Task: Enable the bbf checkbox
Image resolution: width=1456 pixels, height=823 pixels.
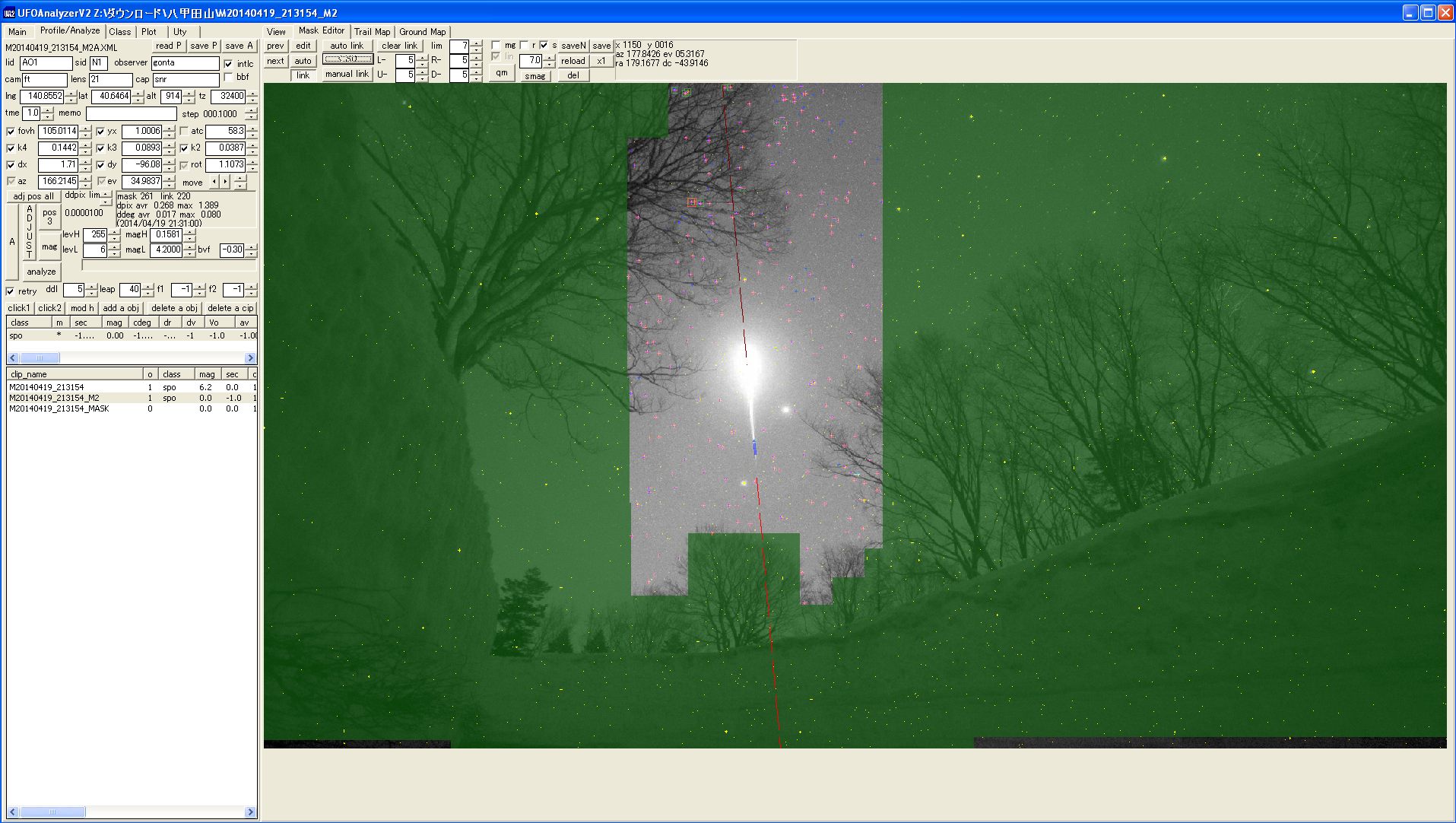Action: (x=229, y=78)
